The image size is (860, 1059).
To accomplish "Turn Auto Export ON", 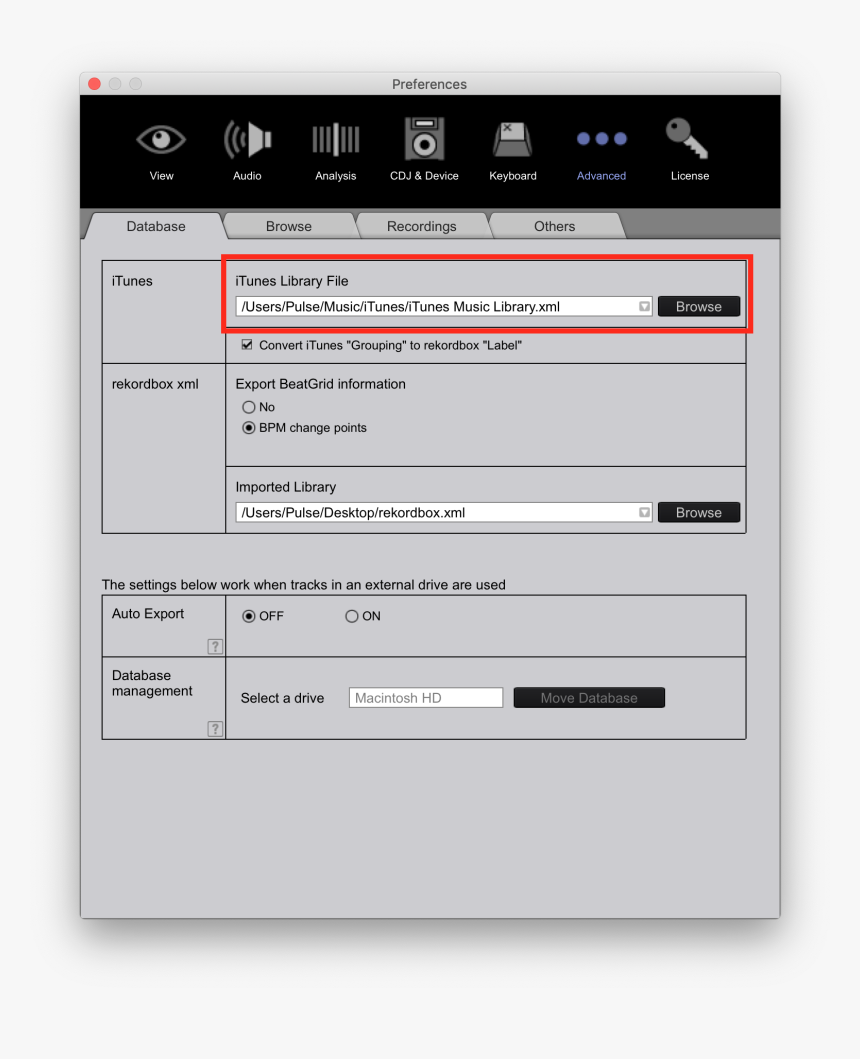I will click(351, 616).
